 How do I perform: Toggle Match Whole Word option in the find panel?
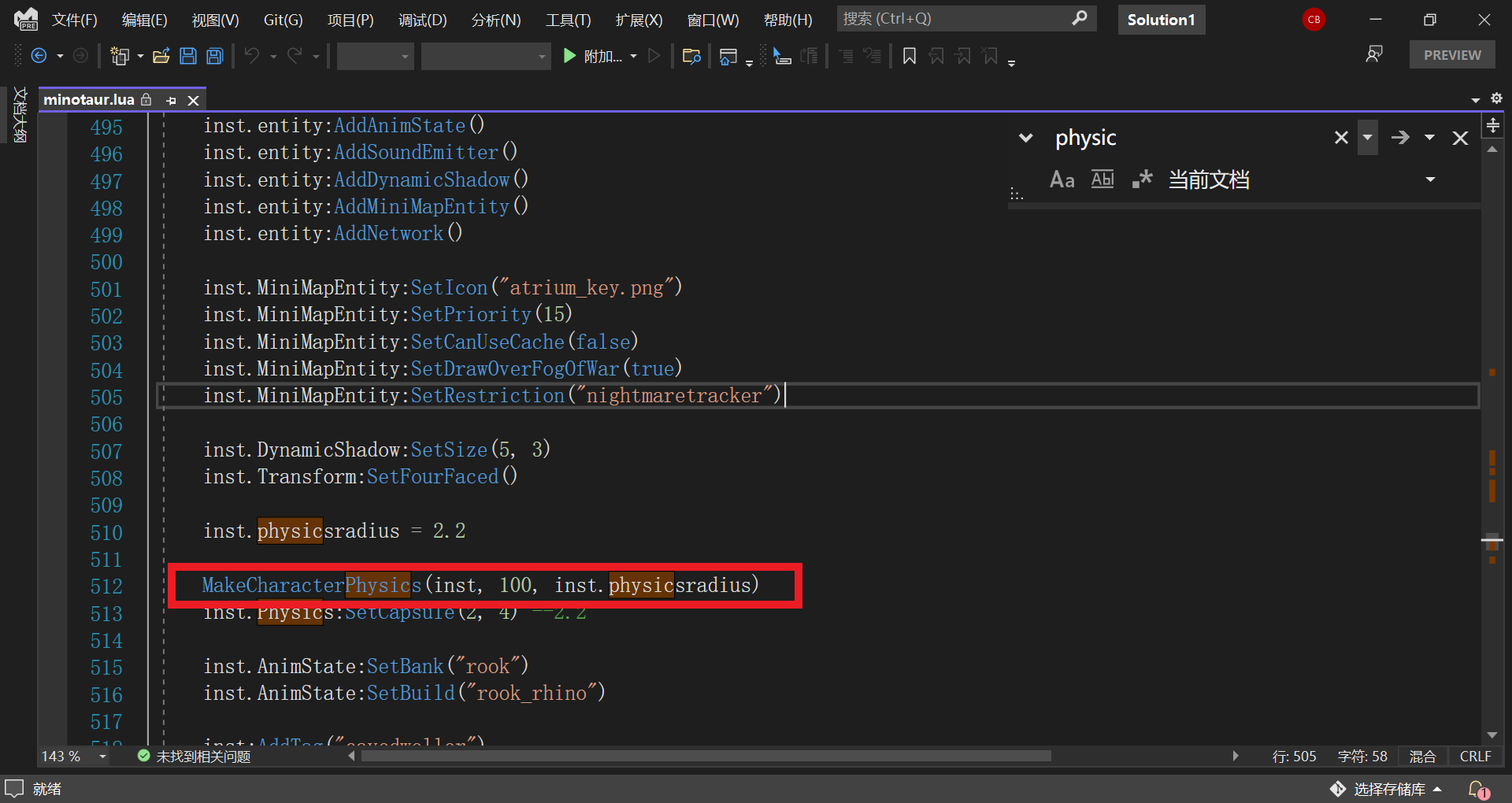[1102, 179]
